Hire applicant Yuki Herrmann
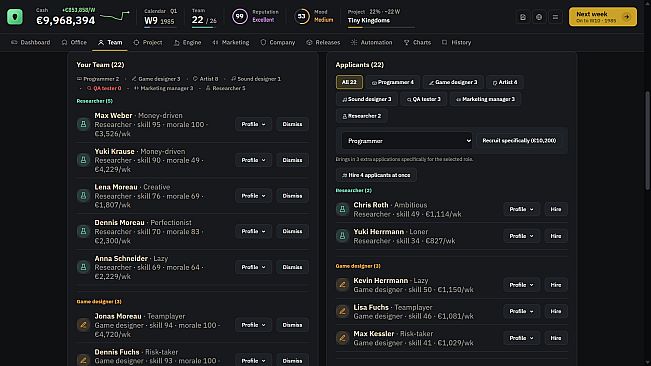 556,236
